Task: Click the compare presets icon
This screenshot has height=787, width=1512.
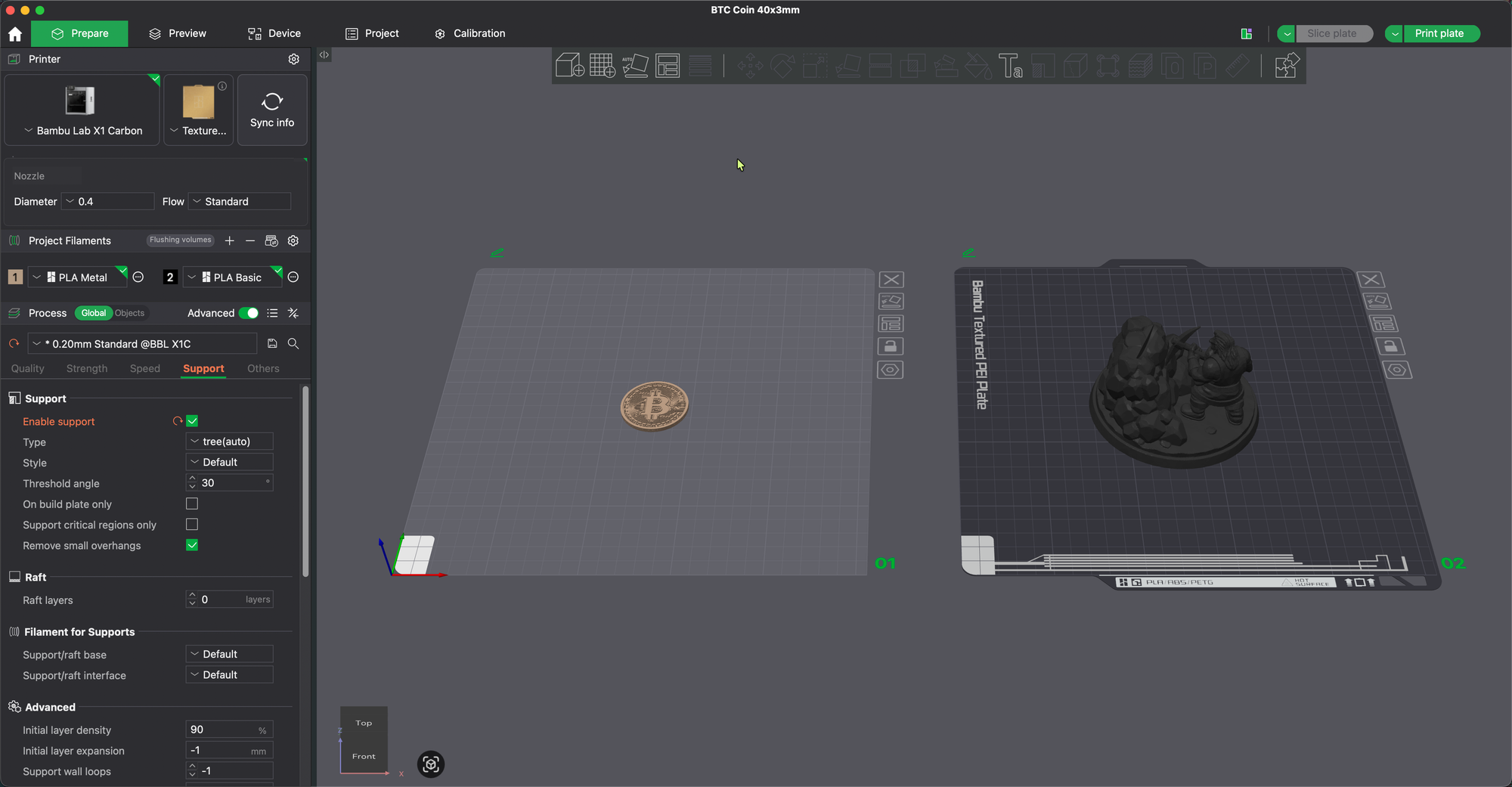Action: pos(293,313)
